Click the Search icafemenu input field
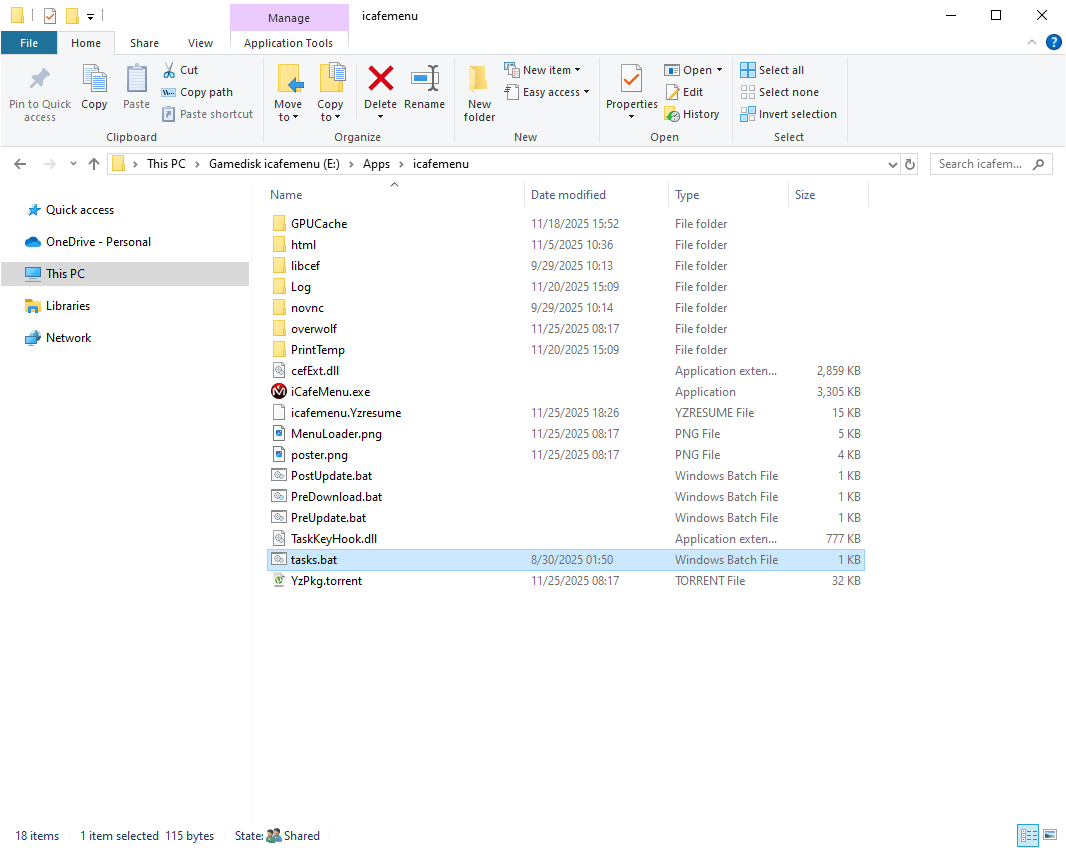Image resolution: width=1066 pixels, height=848 pixels. tap(980, 164)
